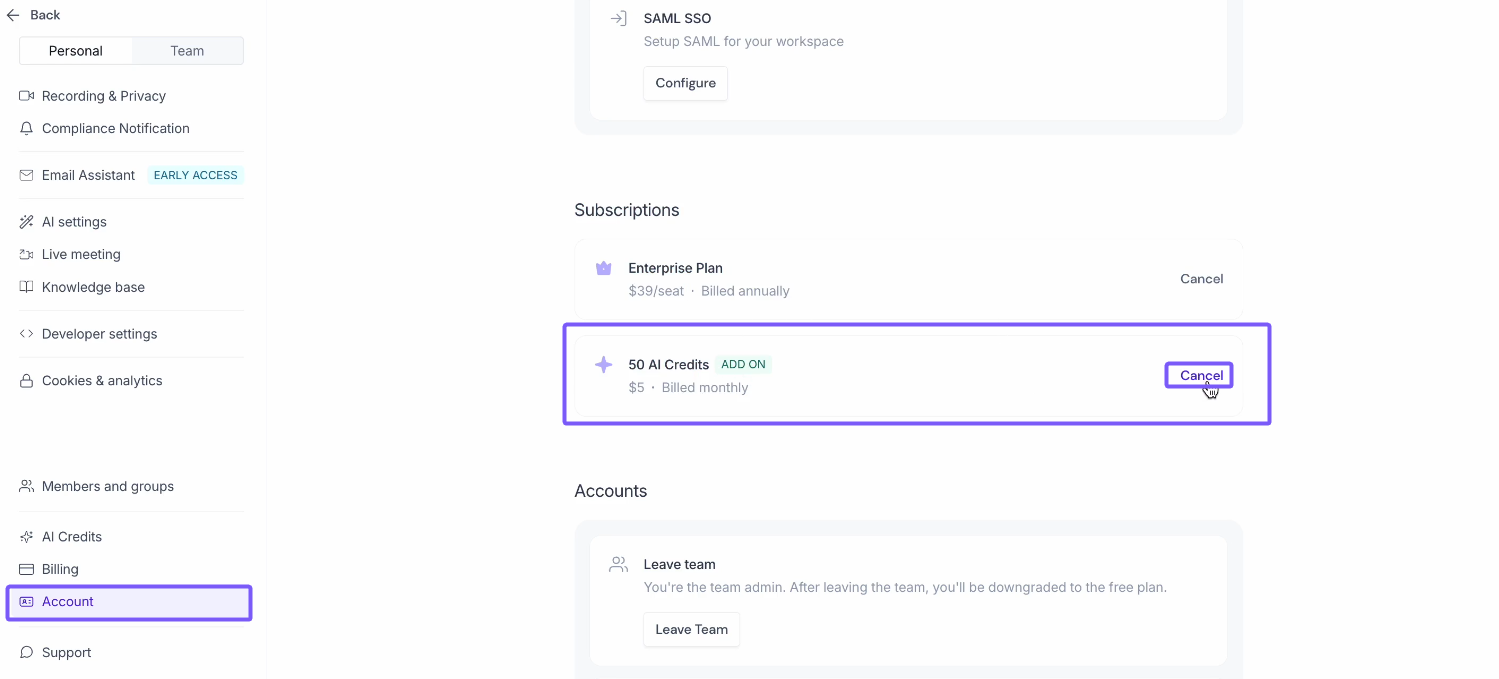The height and width of the screenshot is (679, 1499).
Task: Cancel the 50 AI Credits add-on
Action: point(1201,376)
